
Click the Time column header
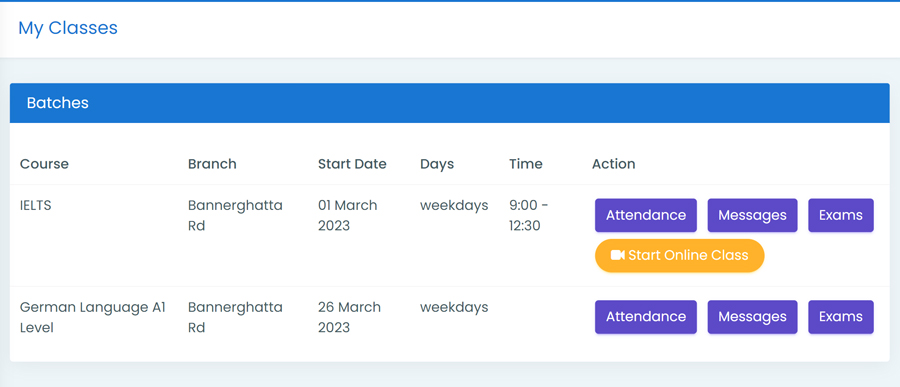[526, 164]
